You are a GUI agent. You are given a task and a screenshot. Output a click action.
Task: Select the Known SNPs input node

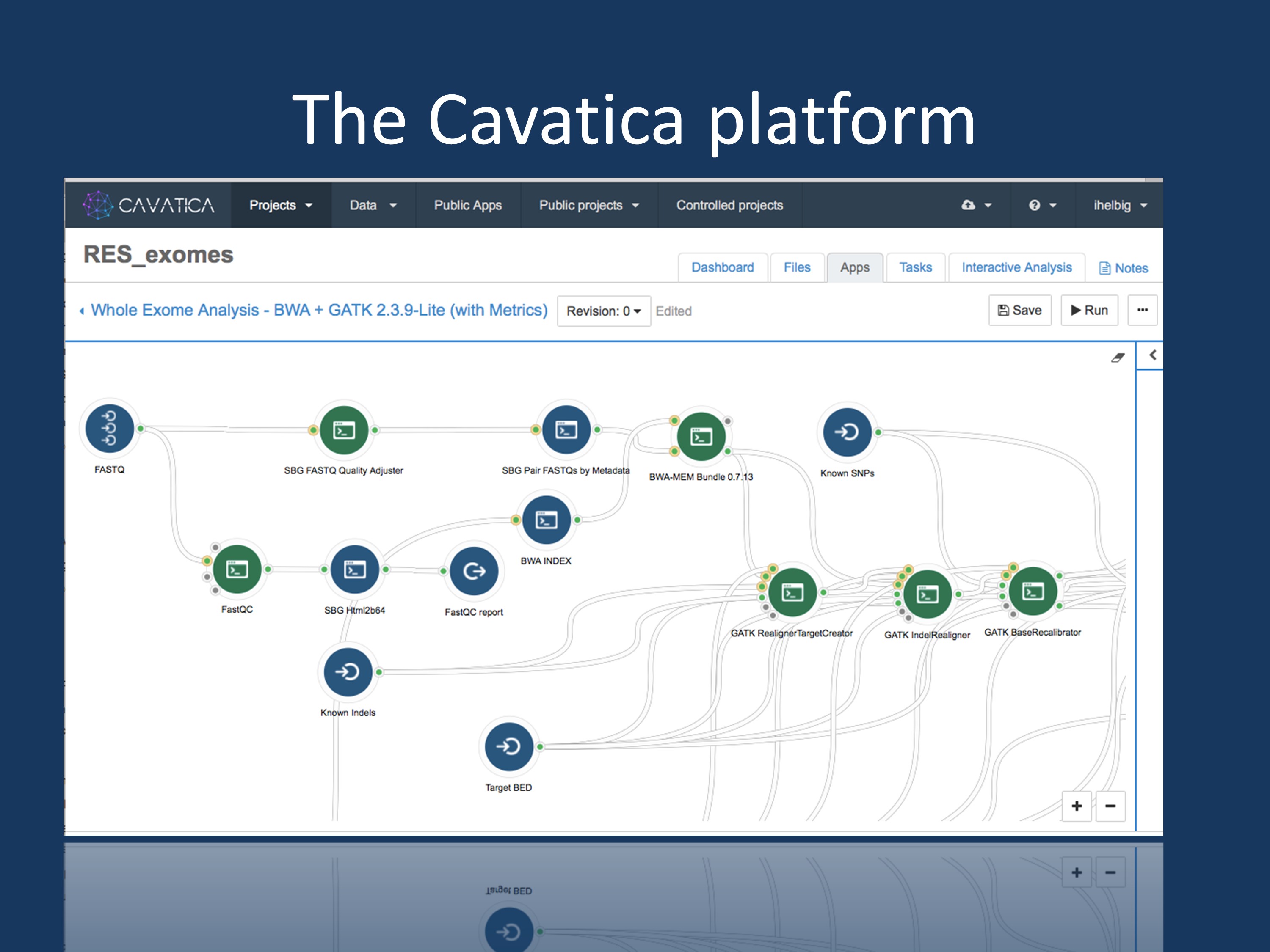847,432
